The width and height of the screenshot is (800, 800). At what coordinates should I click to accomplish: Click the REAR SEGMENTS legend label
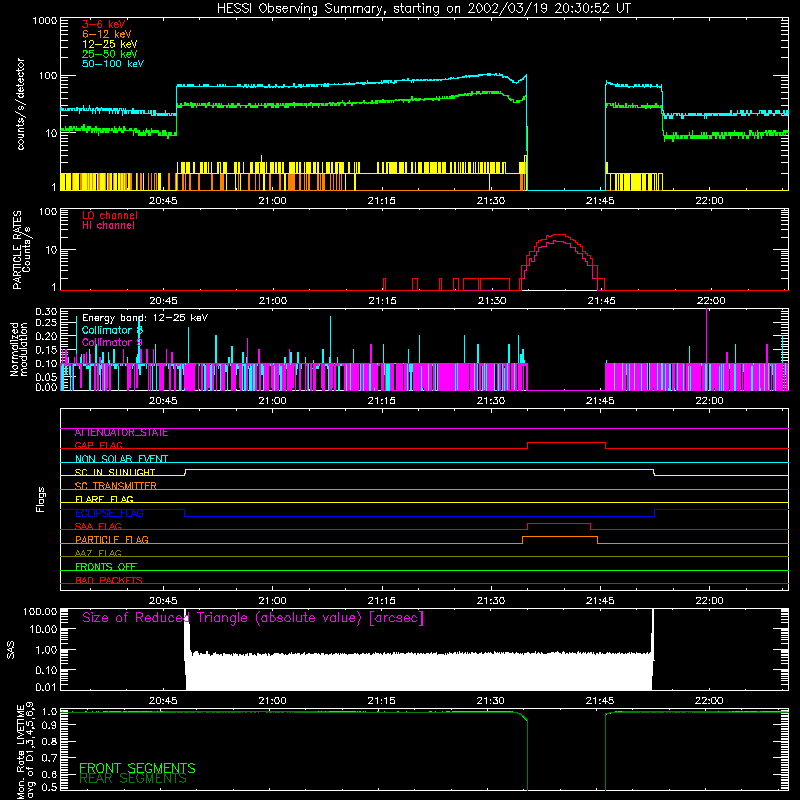[133, 779]
